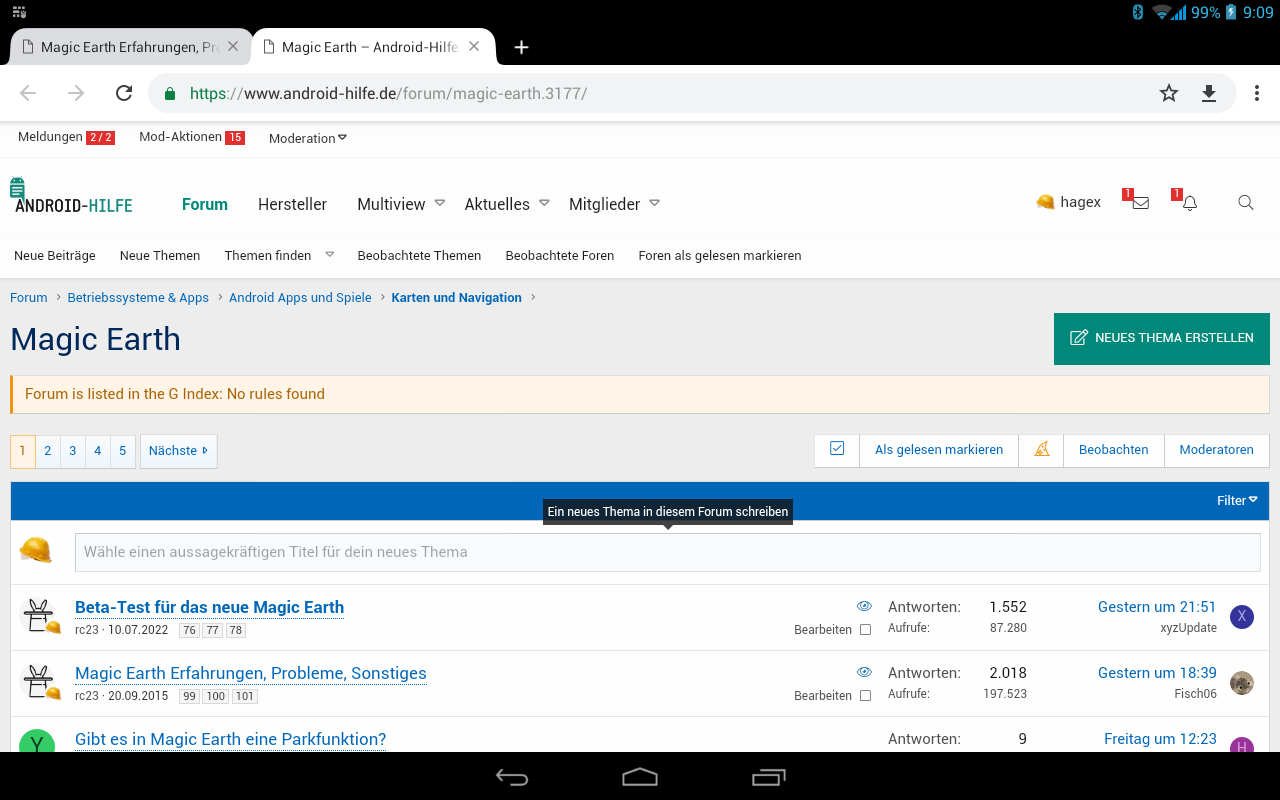Tick the Bearbeiten checkbox for Beta-Test thread

(x=865, y=630)
